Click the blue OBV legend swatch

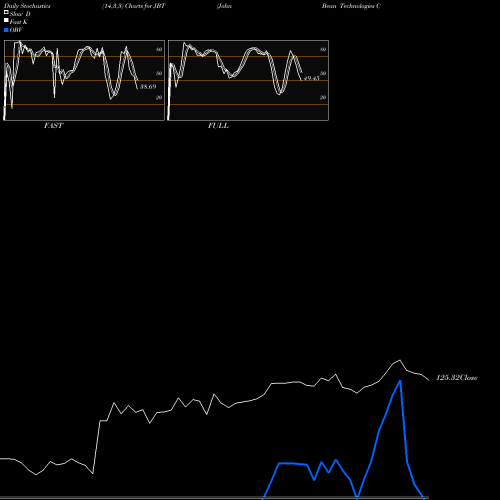click(x=6, y=30)
